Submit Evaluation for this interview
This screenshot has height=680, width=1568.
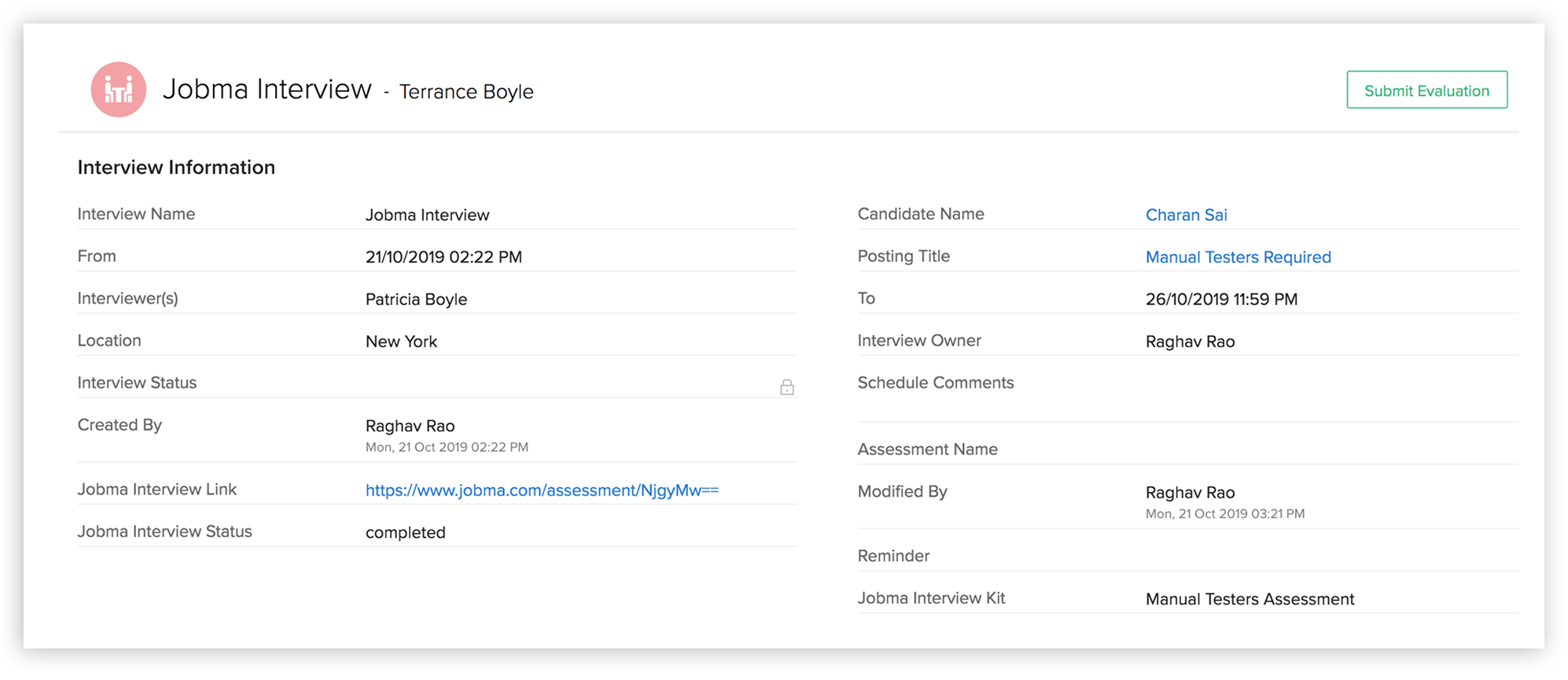click(x=1426, y=90)
